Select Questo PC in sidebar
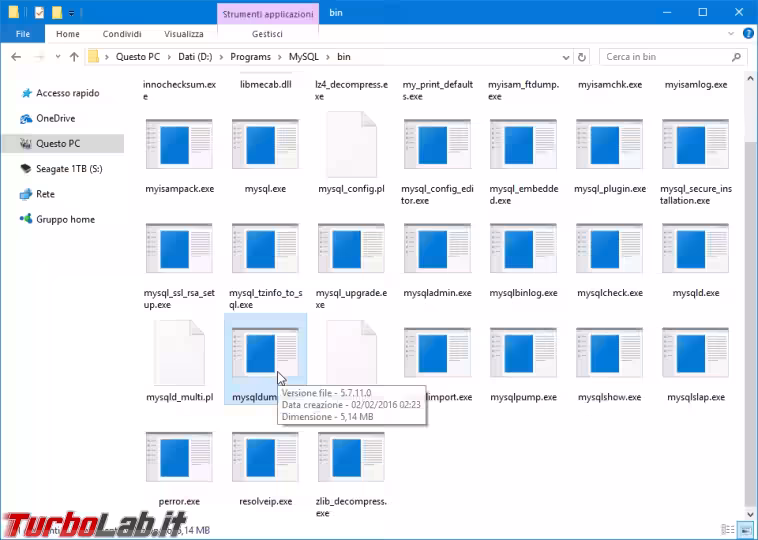This screenshot has width=758, height=540. (62, 144)
